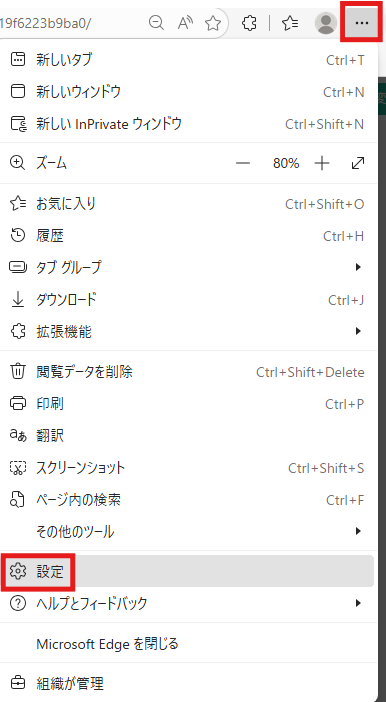The image size is (386, 702).
Task: Click the tab group icon beside タブ グループ
Action: pyautogui.click(x=18, y=268)
